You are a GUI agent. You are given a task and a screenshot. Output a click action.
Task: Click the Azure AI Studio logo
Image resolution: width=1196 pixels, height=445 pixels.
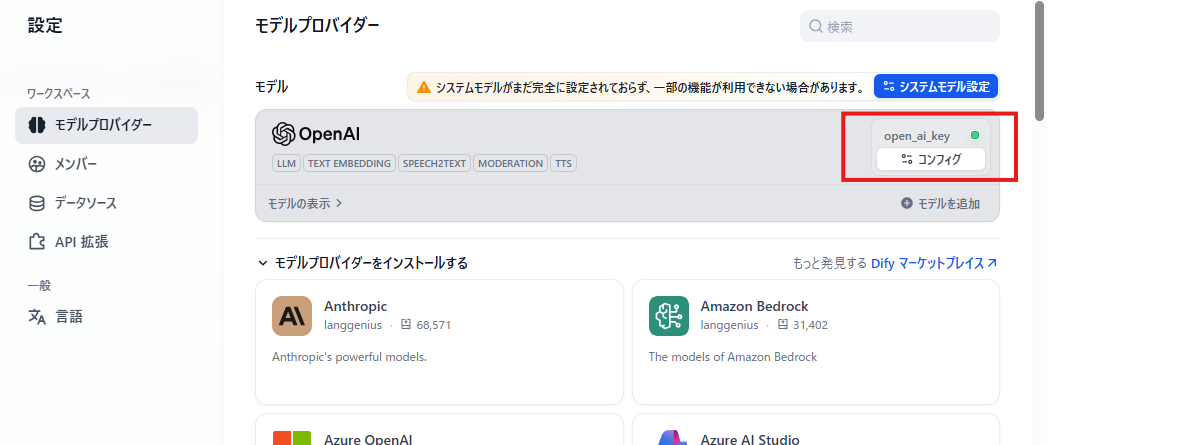tap(669, 437)
